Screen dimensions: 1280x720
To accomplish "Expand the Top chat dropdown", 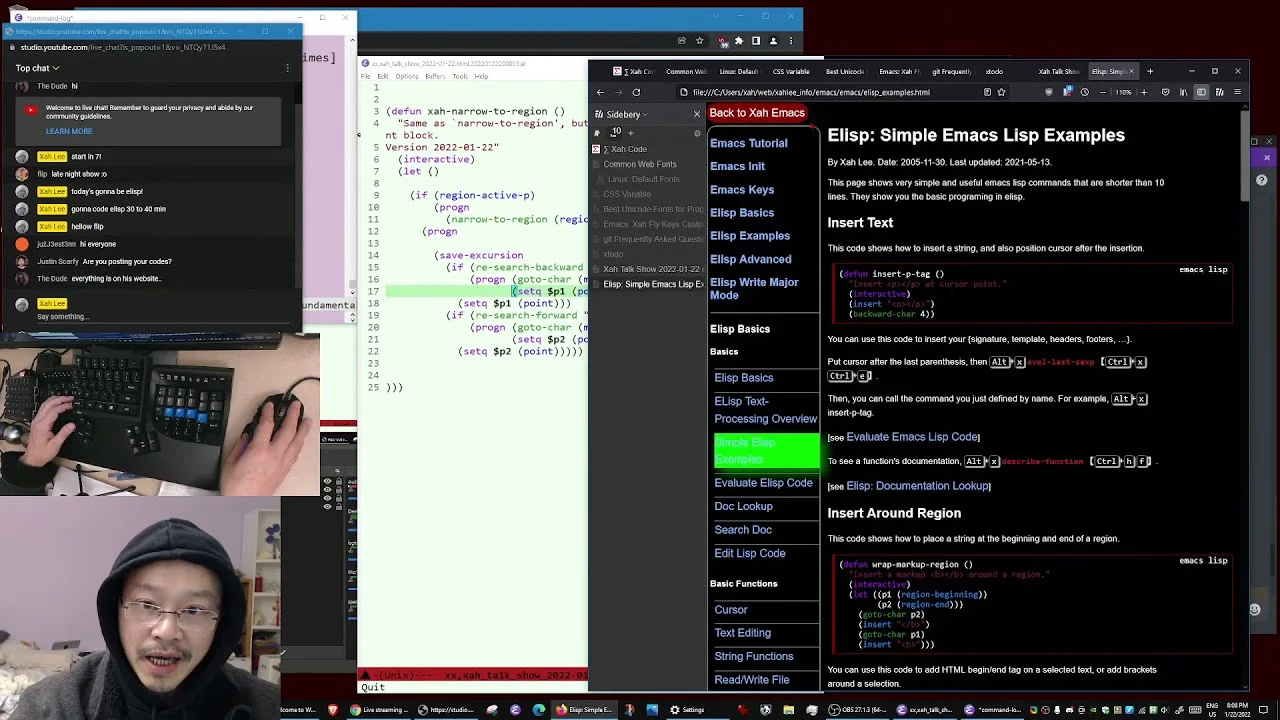I will tap(37, 68).
